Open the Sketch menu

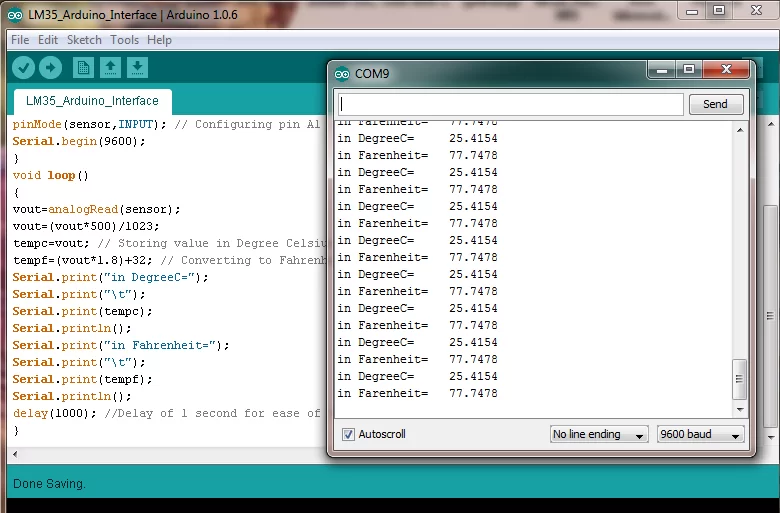(x=84, y=40)
